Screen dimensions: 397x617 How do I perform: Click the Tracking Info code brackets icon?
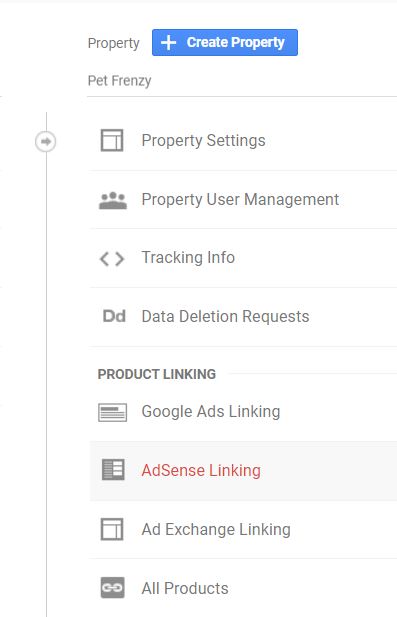[112, 259]
